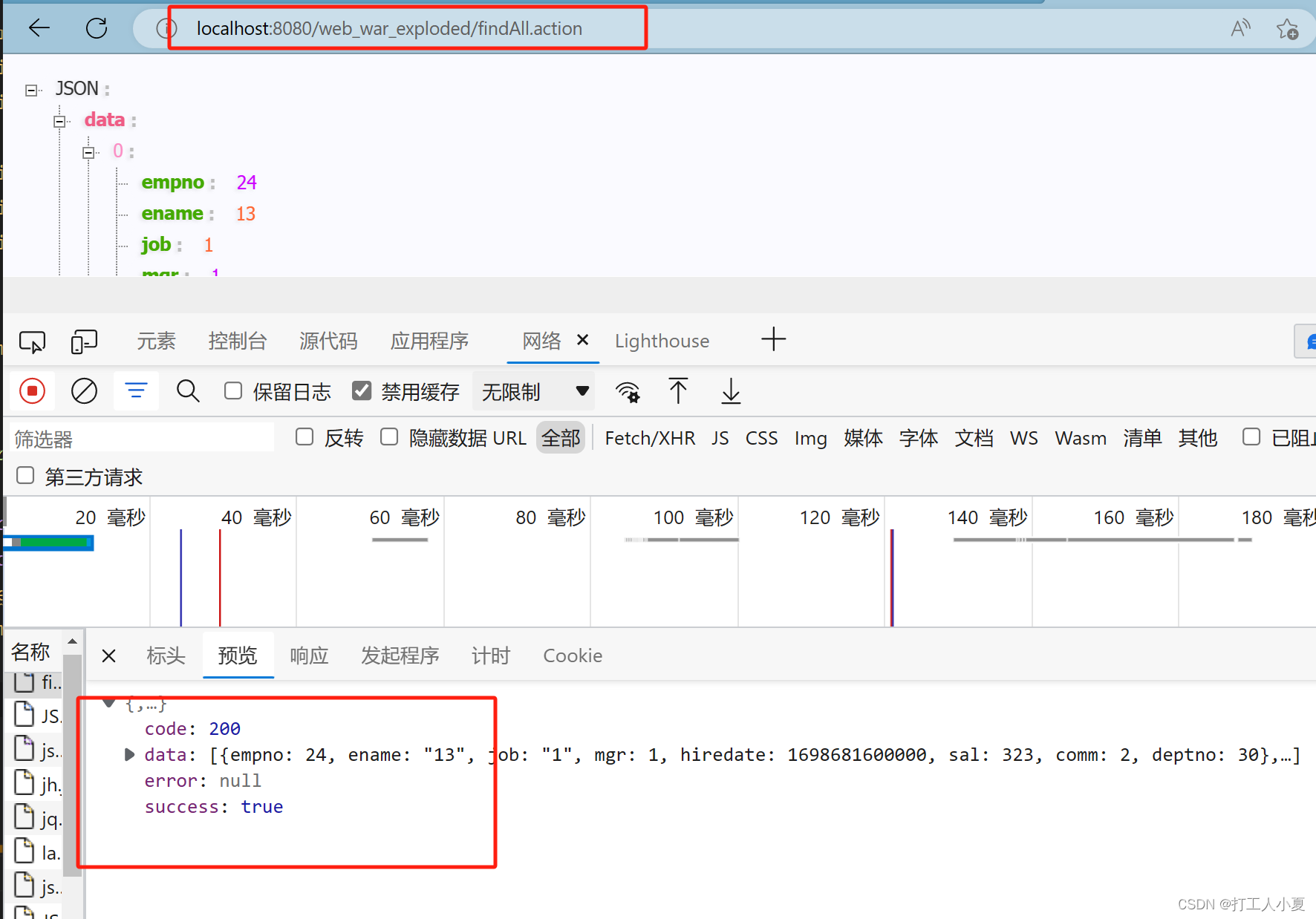This screenshot has height=919, width=1316.
Task: Expand the data array in preview panel
Action: pos(129,755)
